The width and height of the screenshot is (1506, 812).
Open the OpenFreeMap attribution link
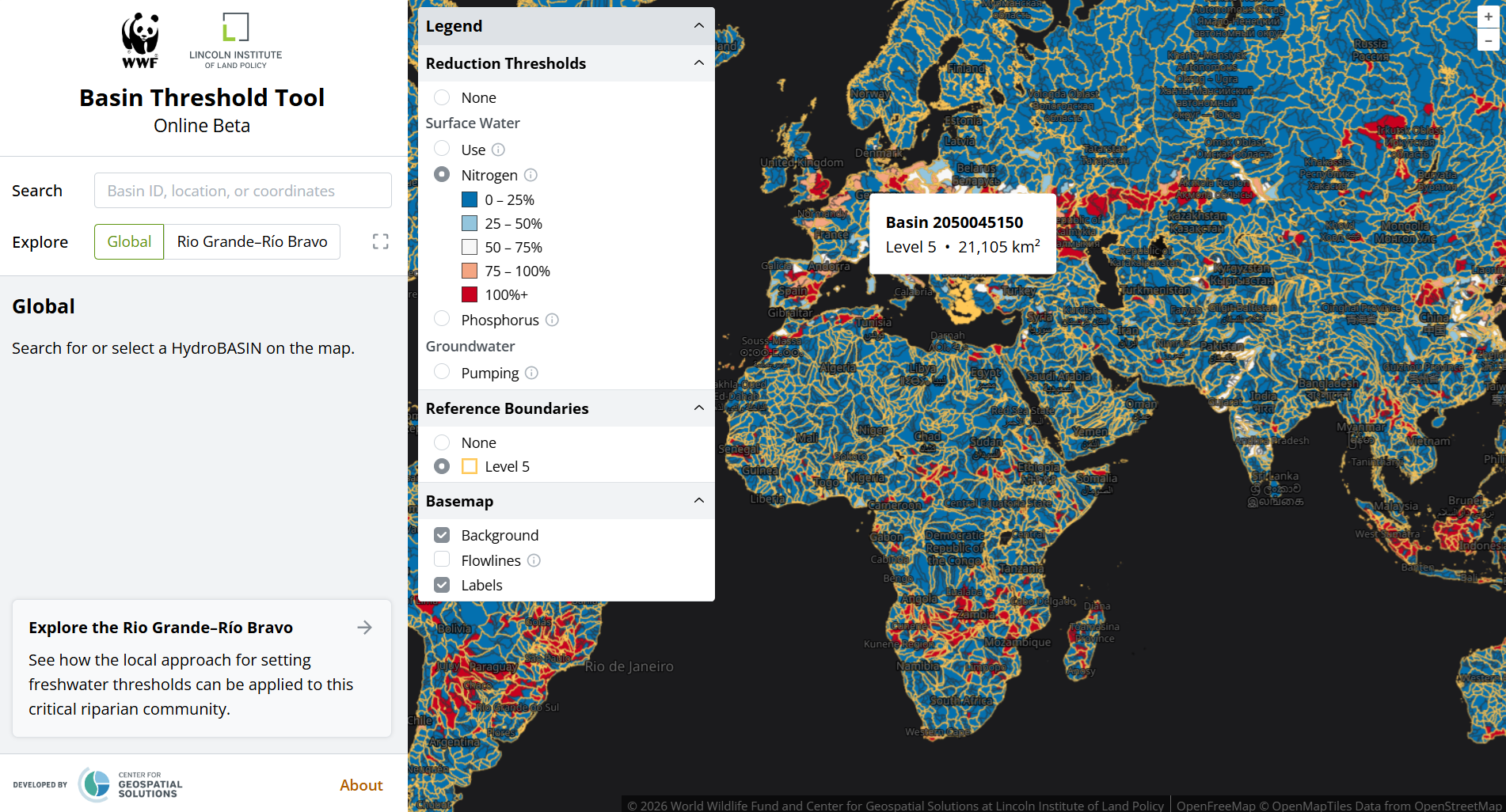(x=1215, y=806)
